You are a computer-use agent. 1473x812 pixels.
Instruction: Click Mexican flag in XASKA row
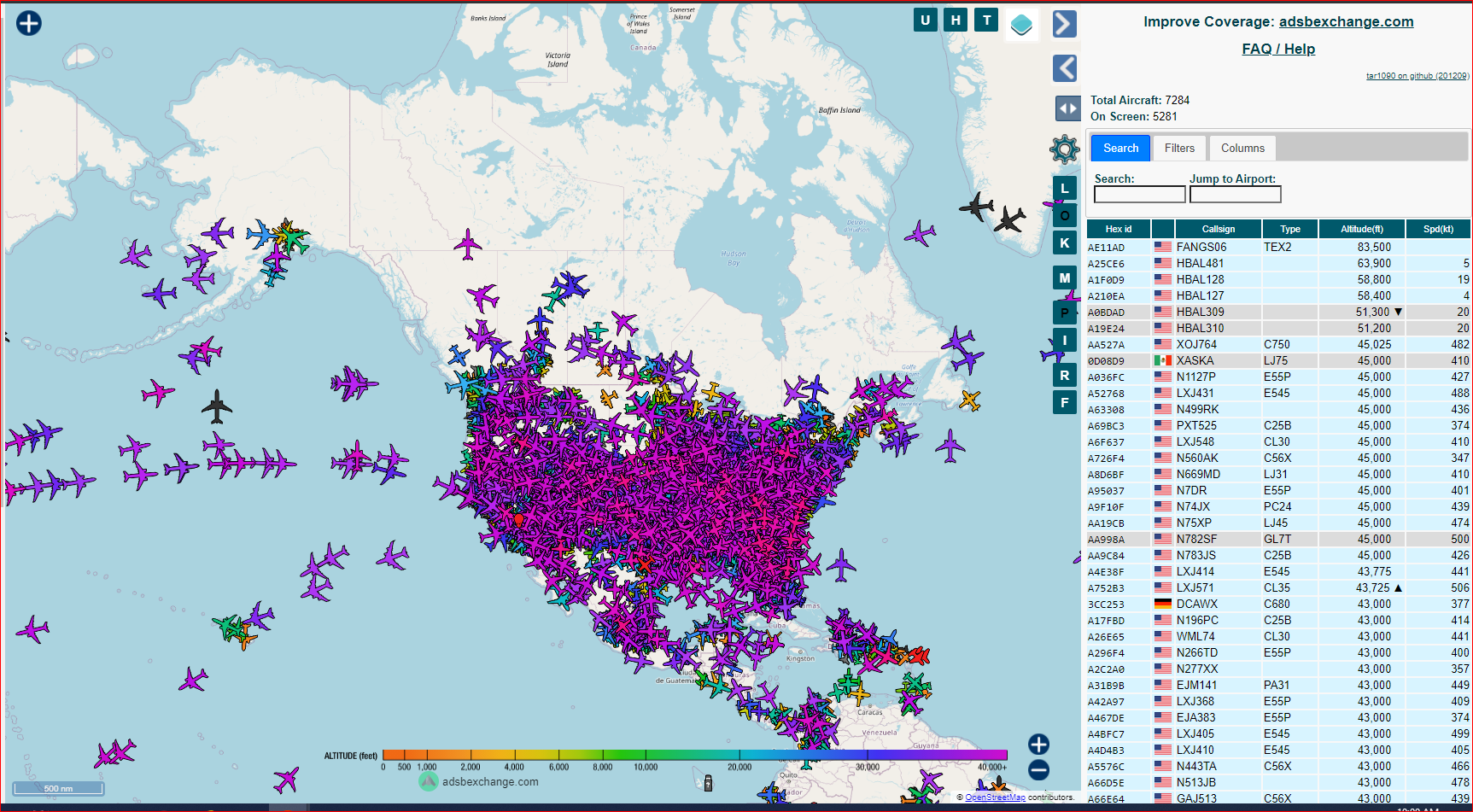tap(1162, 361)
